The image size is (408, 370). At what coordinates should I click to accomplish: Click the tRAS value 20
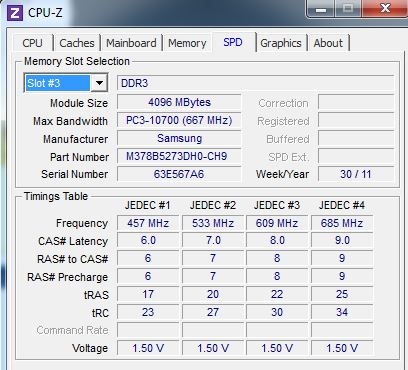pos(213,294)
